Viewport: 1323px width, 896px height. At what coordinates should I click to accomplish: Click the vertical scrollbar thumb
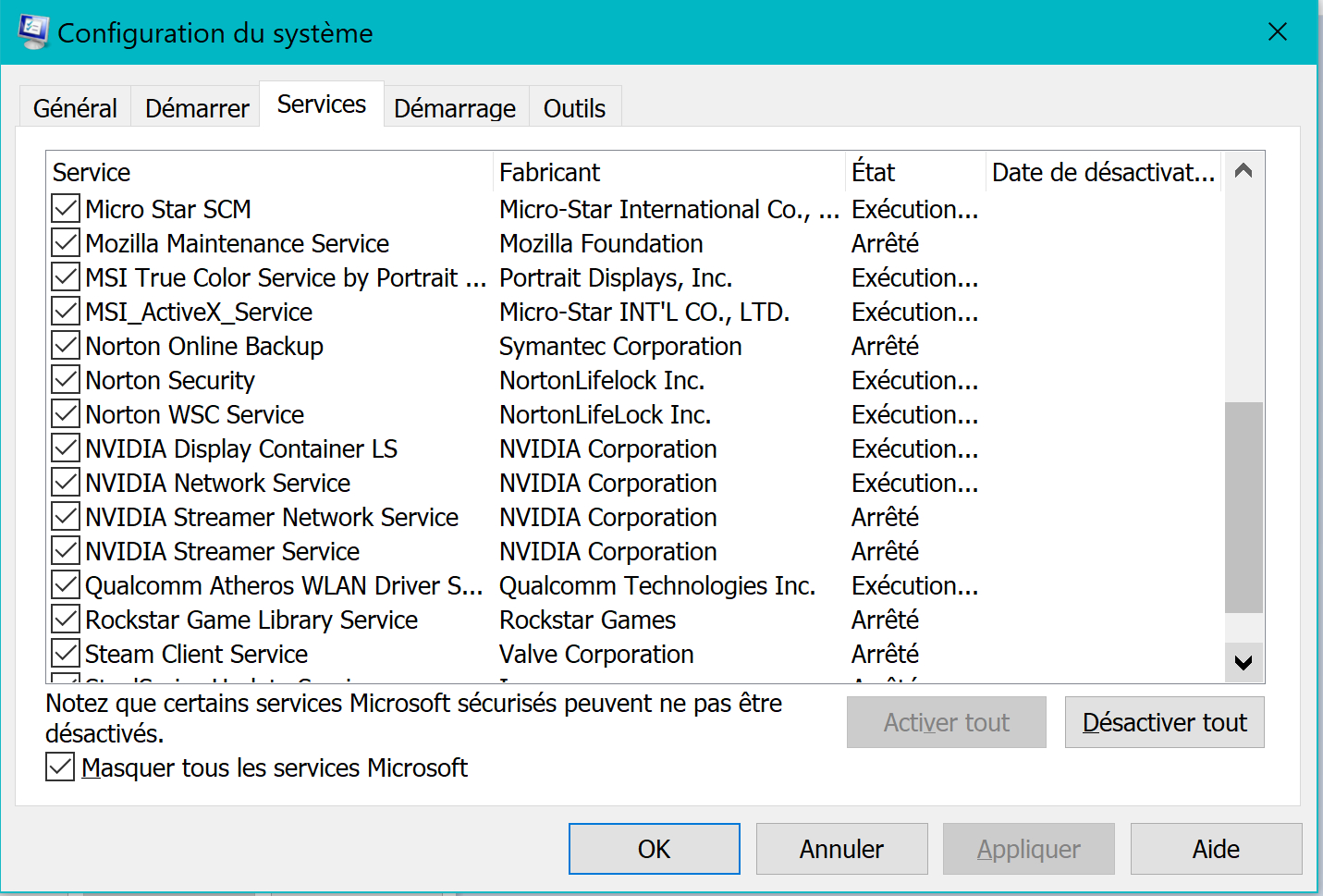tap(1243, 507)
